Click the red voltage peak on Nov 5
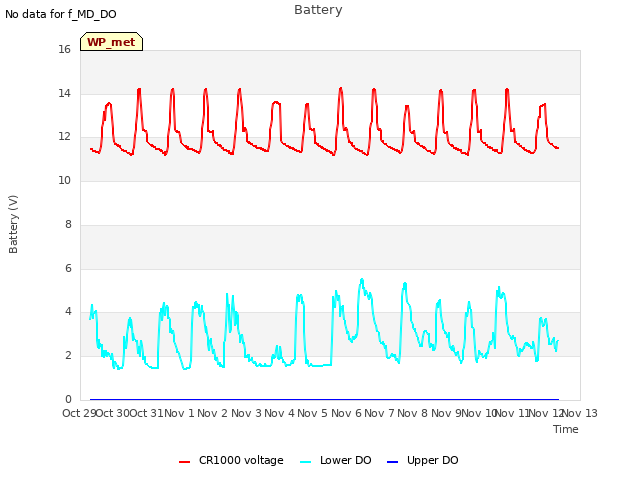This screenshot has width=640, height=480. click(x=341, y=89)
